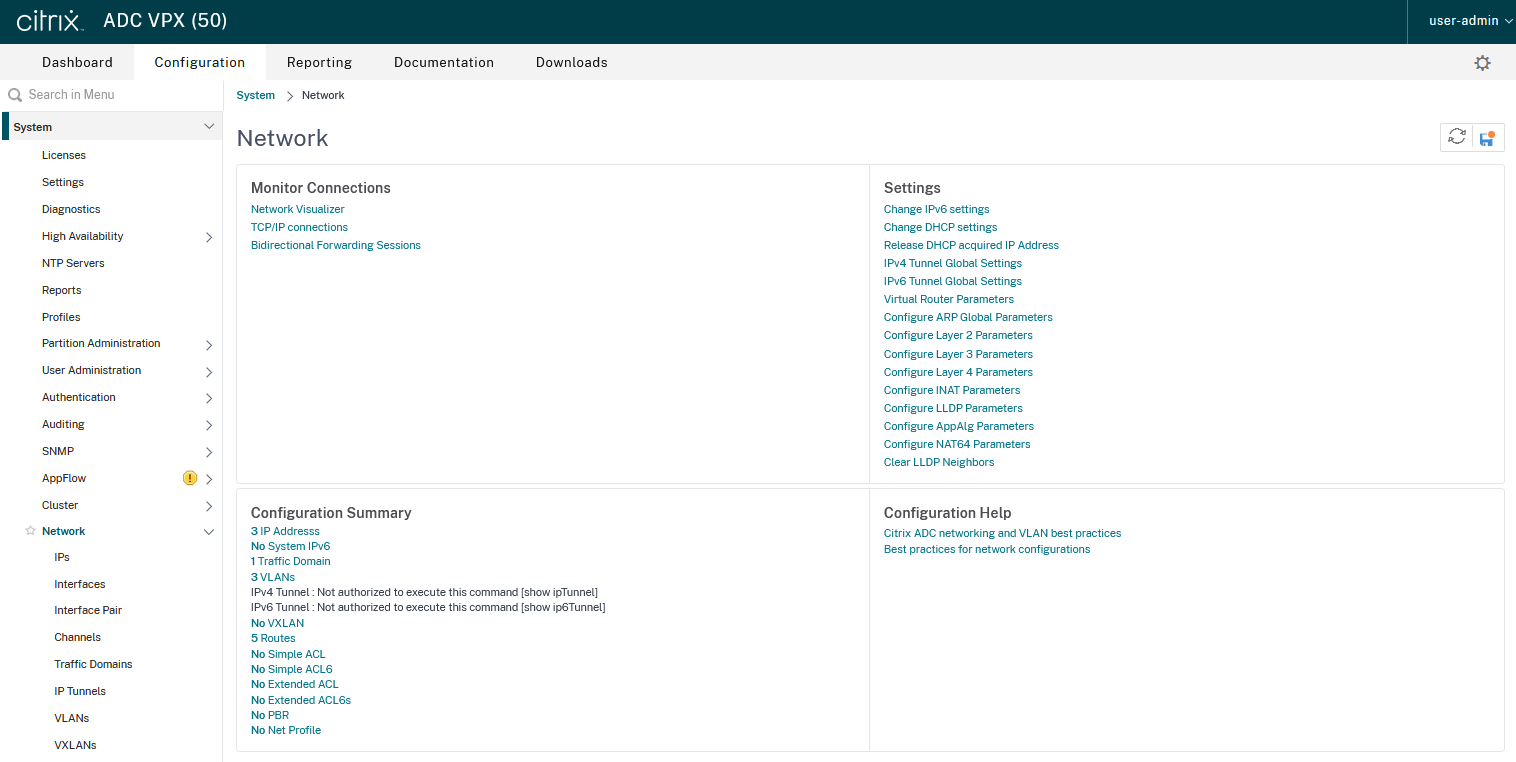Click the AppFlow yellow warning icon
This screenshot has height=762, width=1516.
[x=190, y=478]
